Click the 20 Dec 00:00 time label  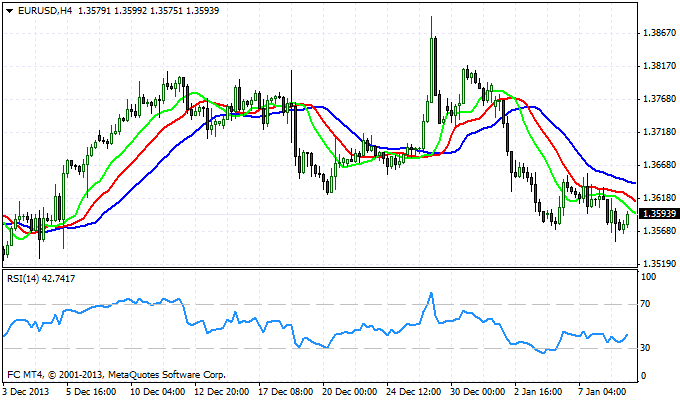tap(350, 392)
